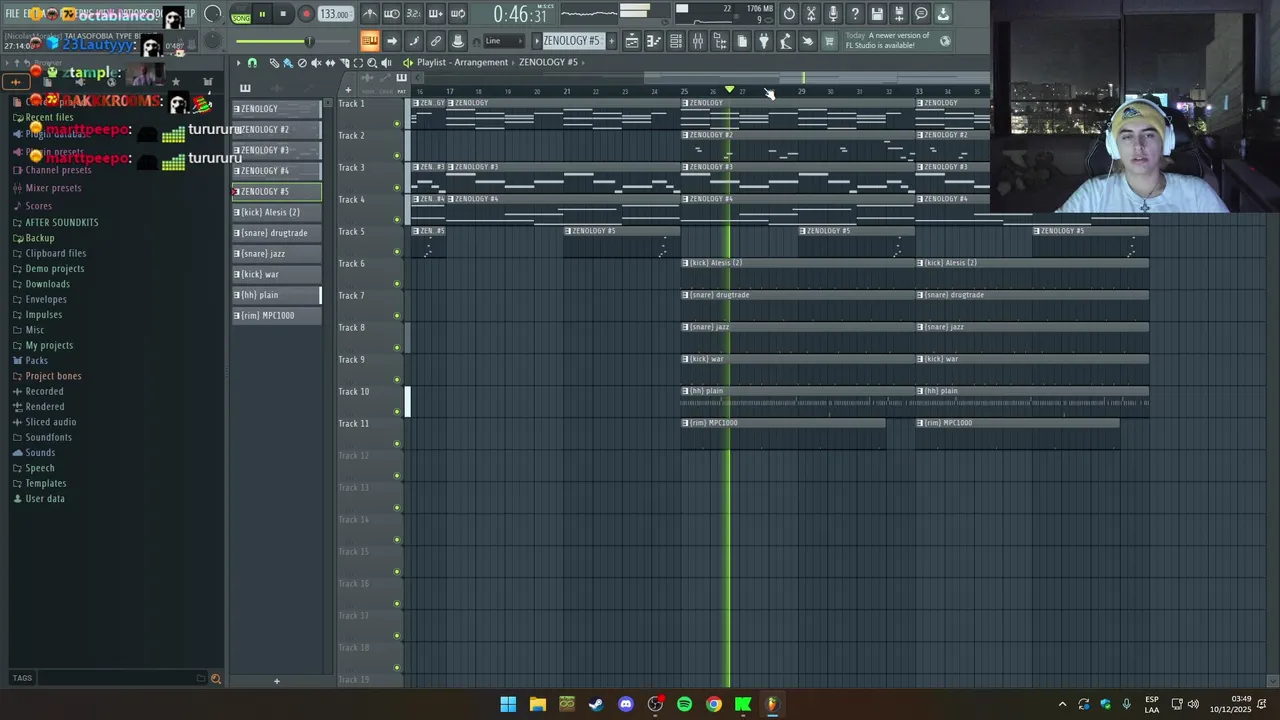Select the Paint brush tool in Playlist
Screen dimensions: 1280x720
(288, 63)
